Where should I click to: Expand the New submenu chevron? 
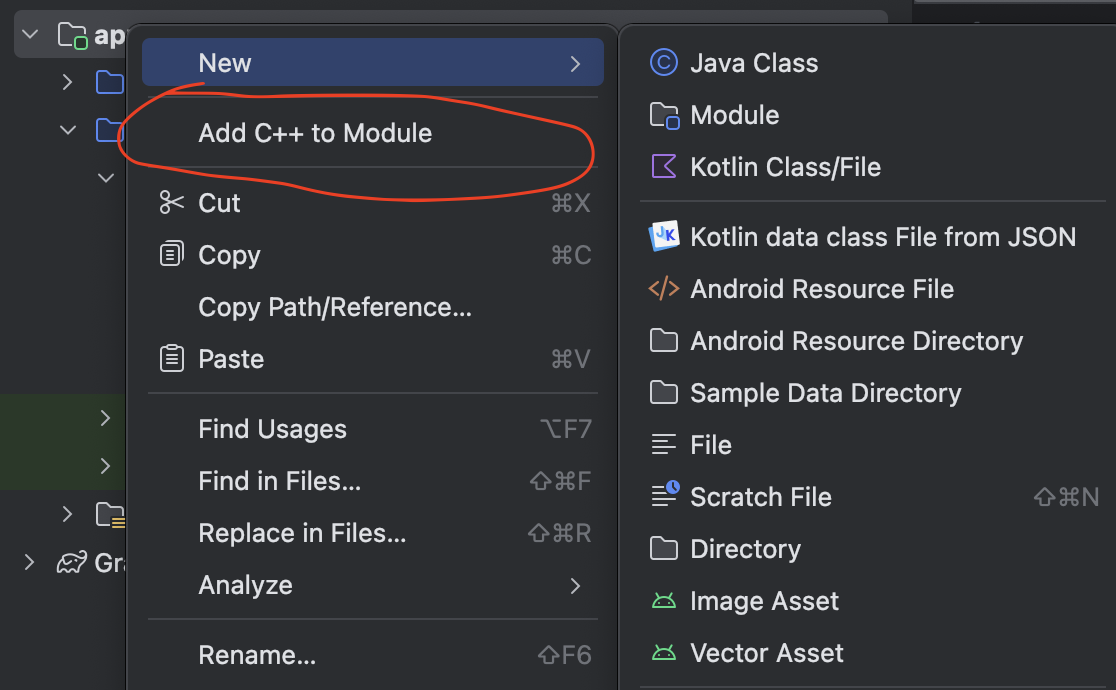(x=575, y=63)
